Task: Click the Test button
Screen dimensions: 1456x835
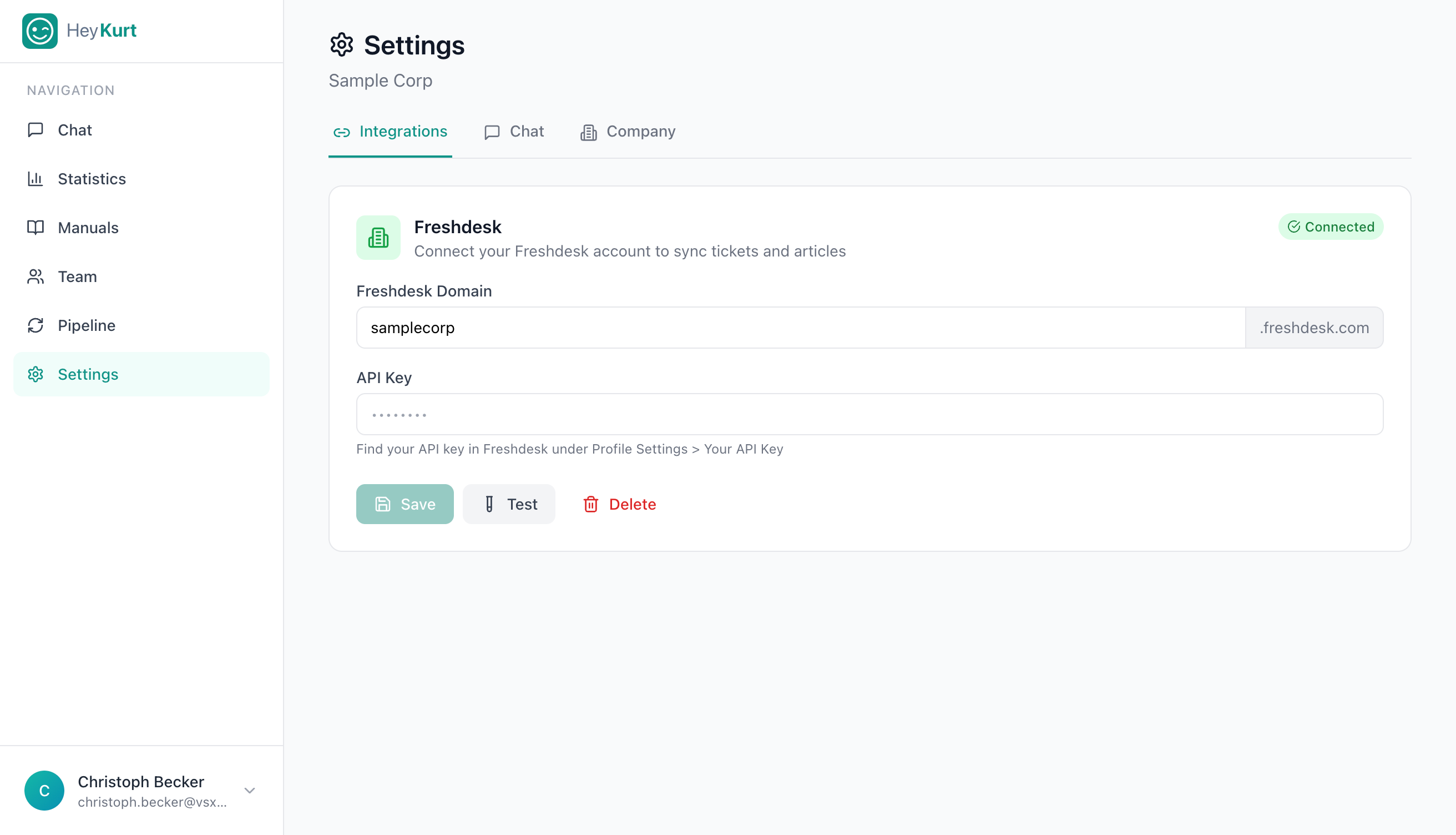Action: (509, 504)
